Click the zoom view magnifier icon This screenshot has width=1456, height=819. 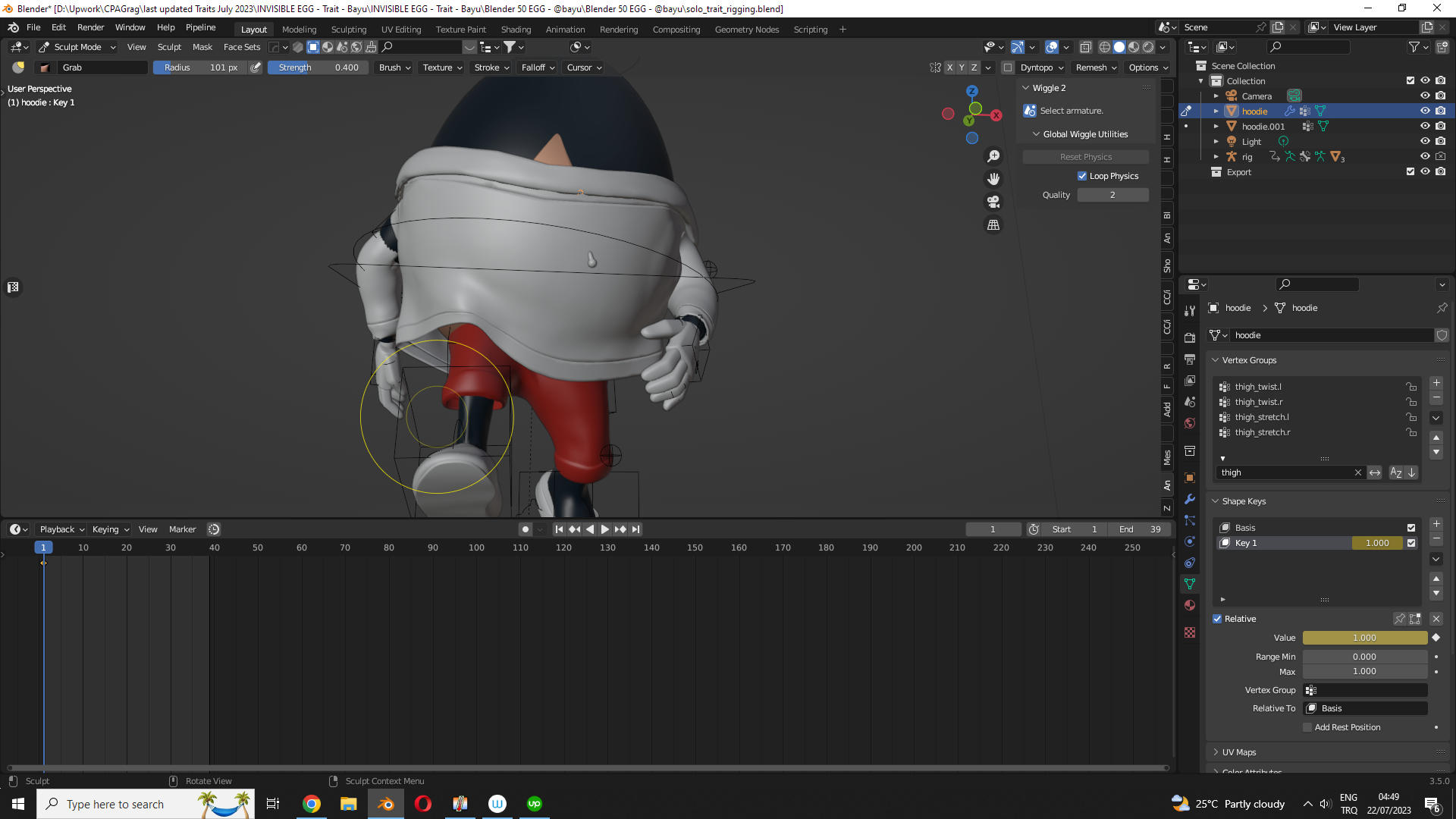pos(993,156)
